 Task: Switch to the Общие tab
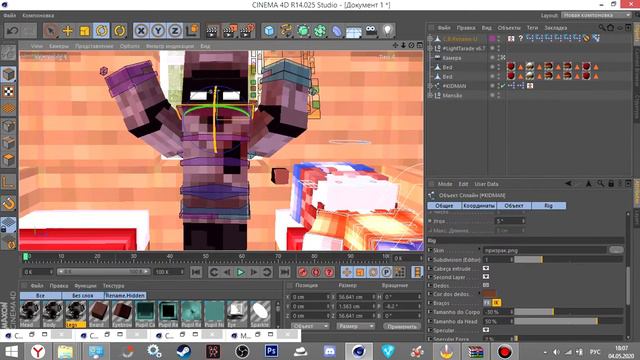pyautogui.click(x=444, y=206)
